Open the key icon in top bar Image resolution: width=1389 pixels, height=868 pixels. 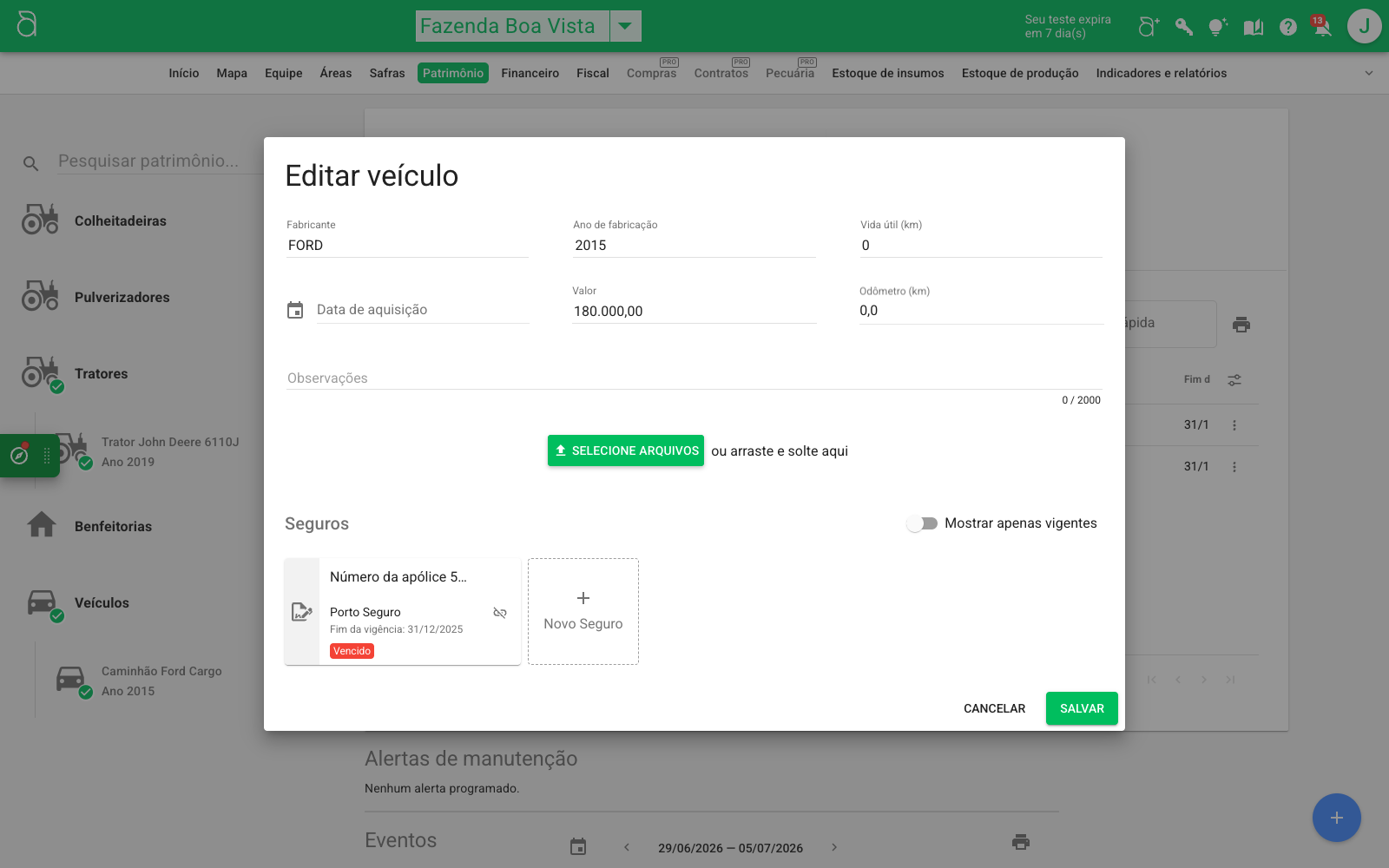click(x=1184, y=27)
